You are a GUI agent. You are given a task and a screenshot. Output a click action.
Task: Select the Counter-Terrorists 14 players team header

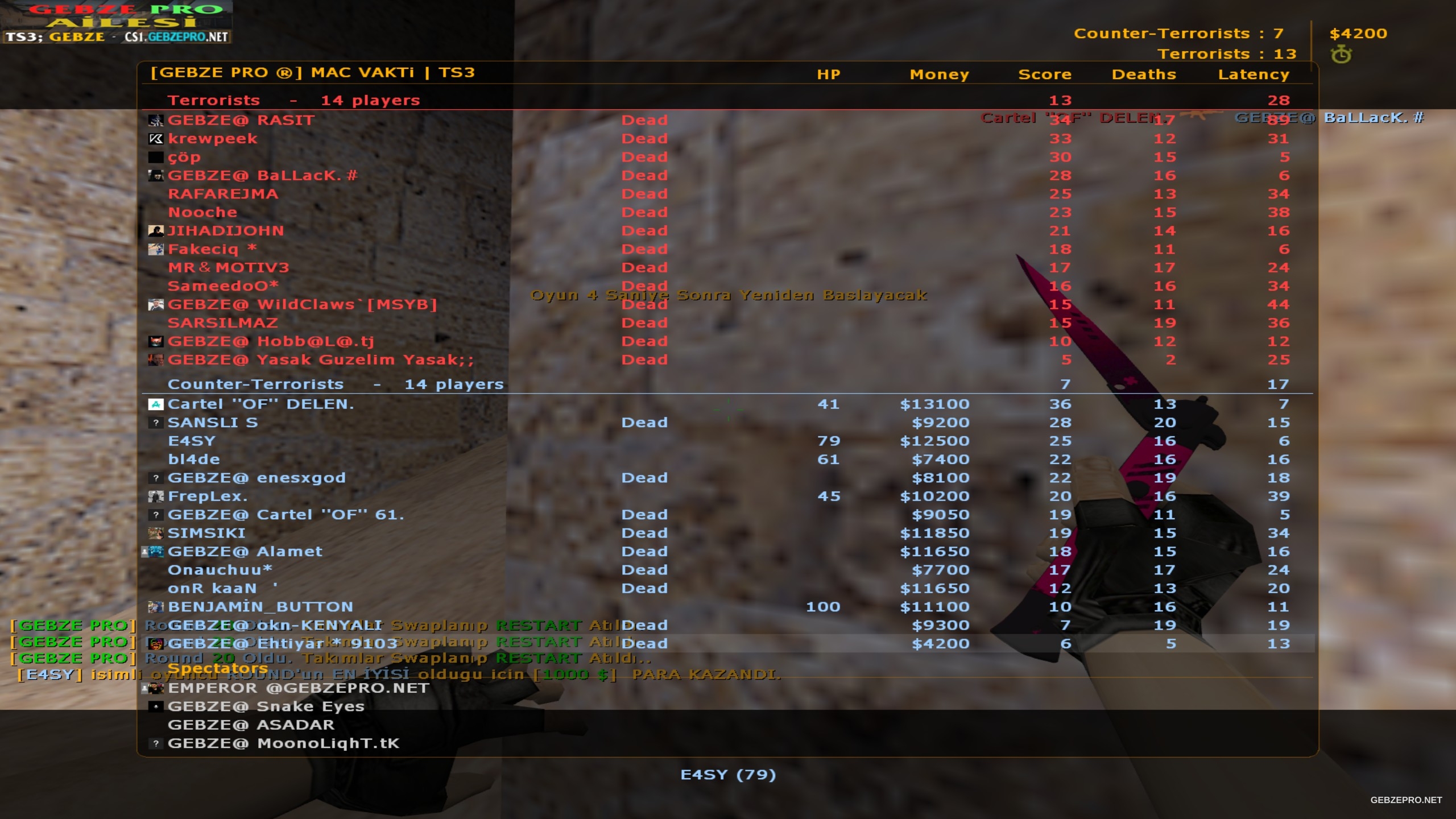point(335,384)
